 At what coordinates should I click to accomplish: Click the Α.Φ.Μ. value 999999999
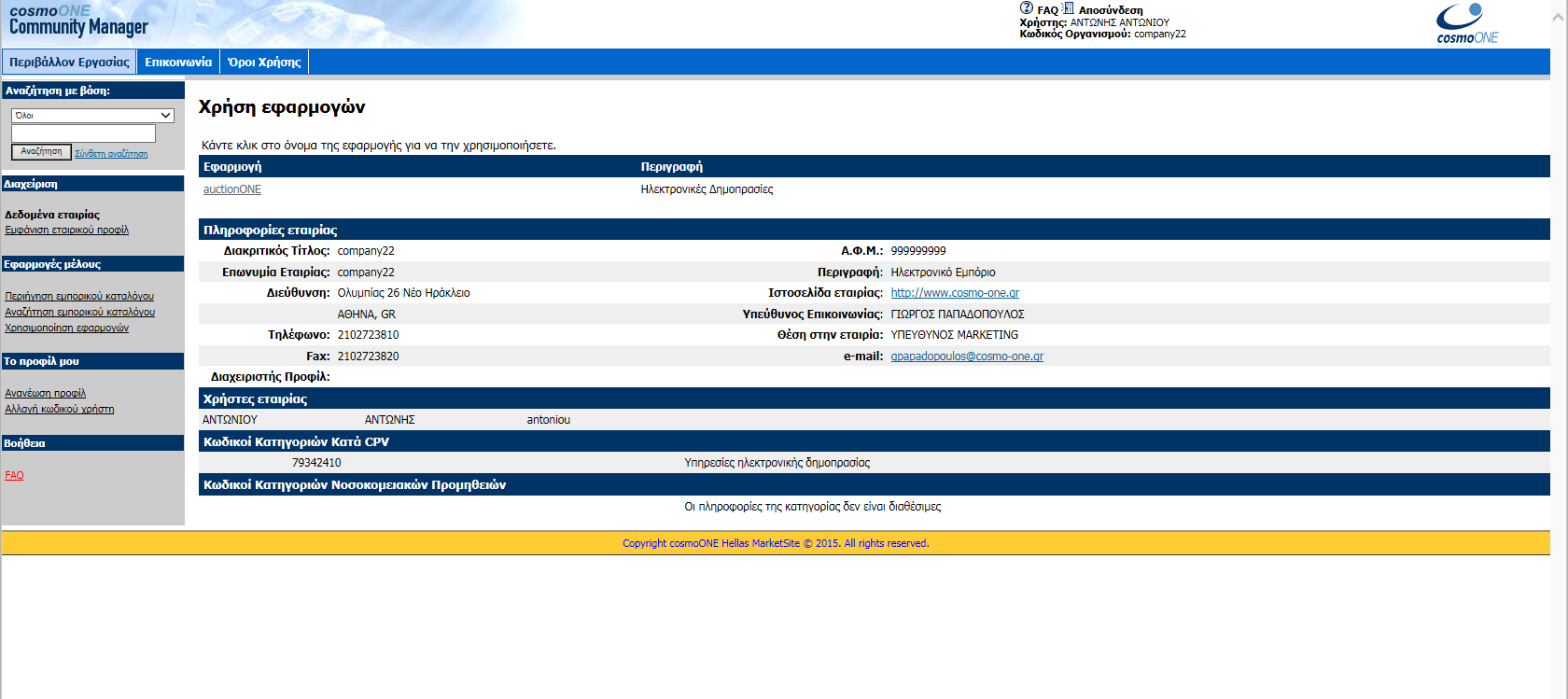point(918,251)
